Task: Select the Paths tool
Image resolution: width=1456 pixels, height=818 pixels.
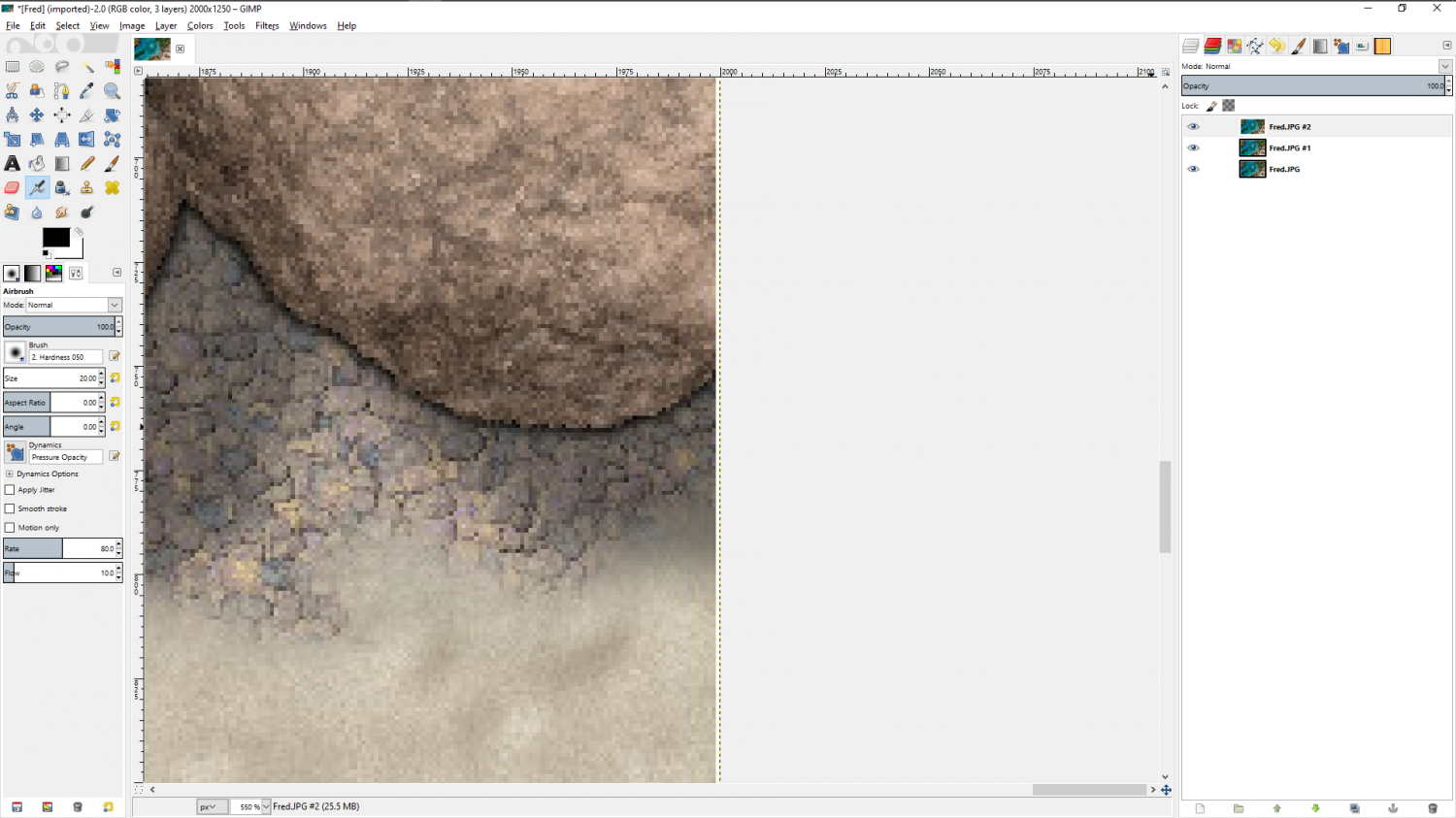Action: [x=62, y=91]
